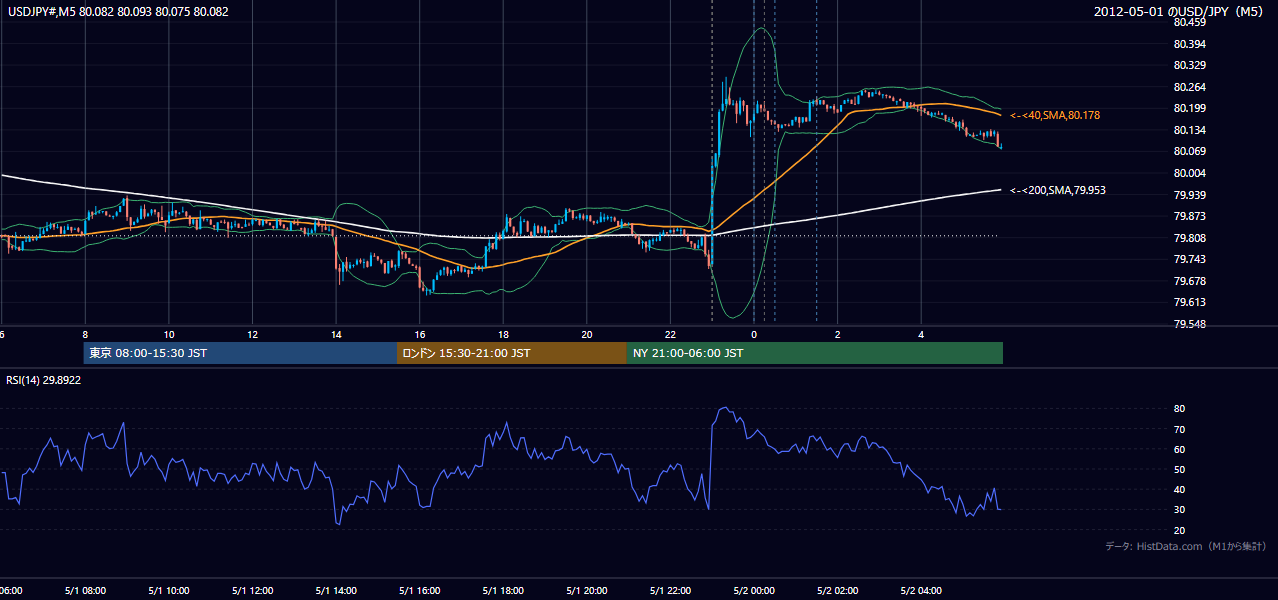This screenshot has width=1278, height=600.
Task: Click price level 80.199 on the price axis
Action: (x=1189, y=108)
